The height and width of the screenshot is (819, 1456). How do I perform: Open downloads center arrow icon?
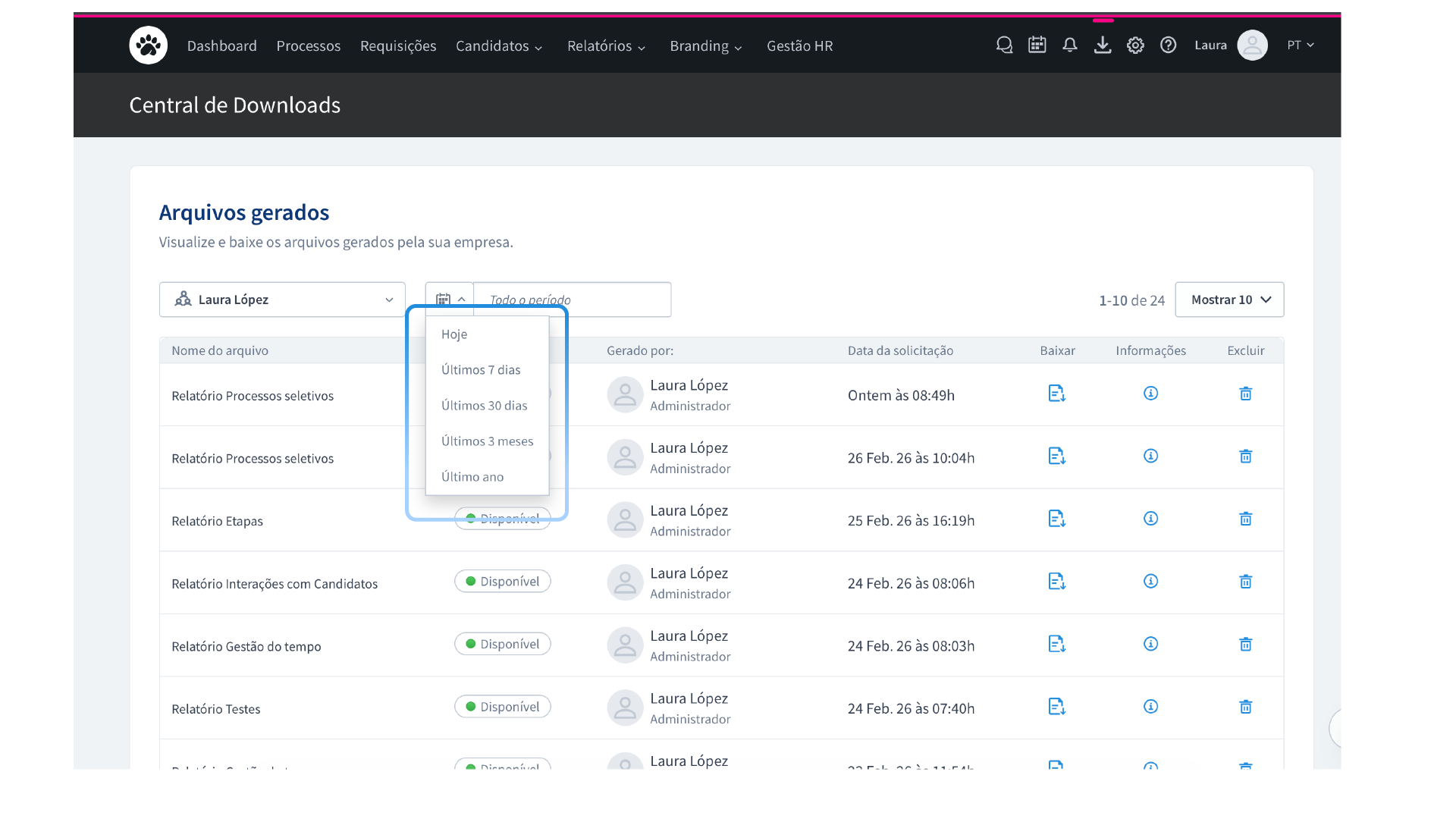click(1103, 45)
